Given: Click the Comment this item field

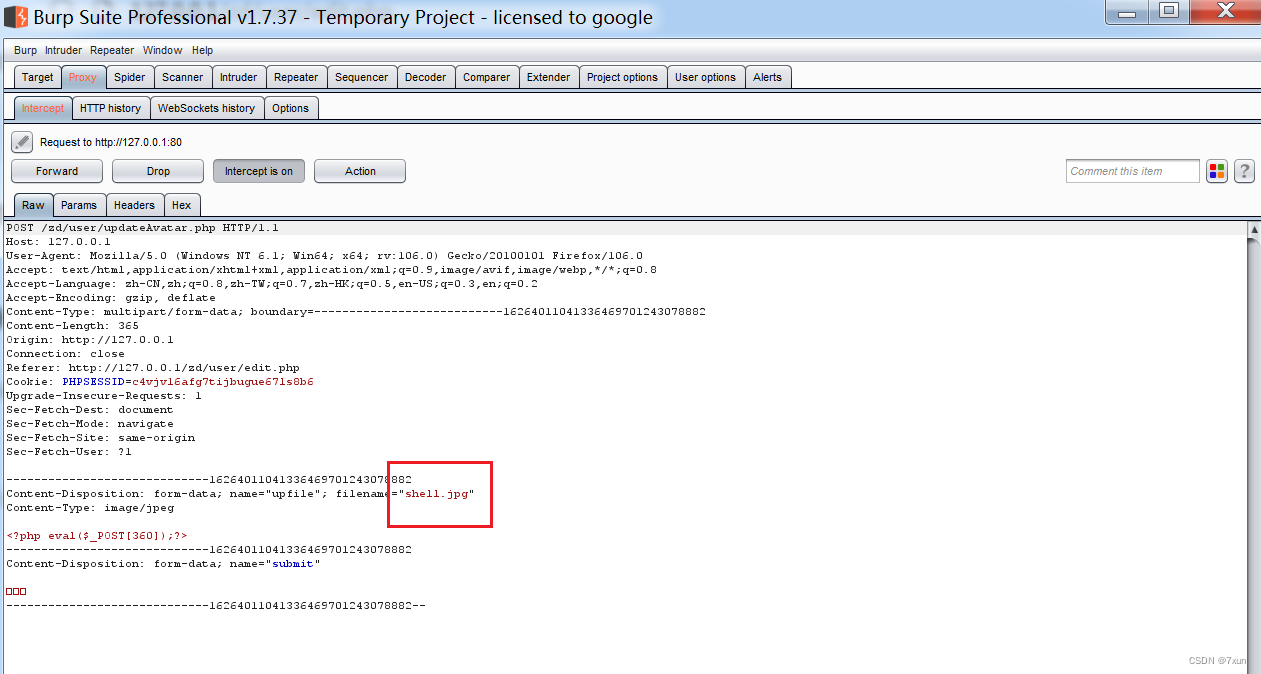Looking at the screenshot, I should 1132,171.
